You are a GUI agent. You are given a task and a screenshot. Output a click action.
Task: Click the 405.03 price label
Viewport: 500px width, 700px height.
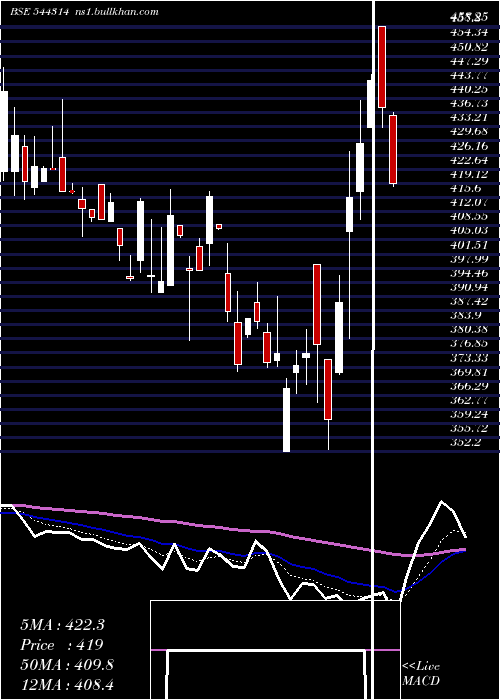[468, 231]
